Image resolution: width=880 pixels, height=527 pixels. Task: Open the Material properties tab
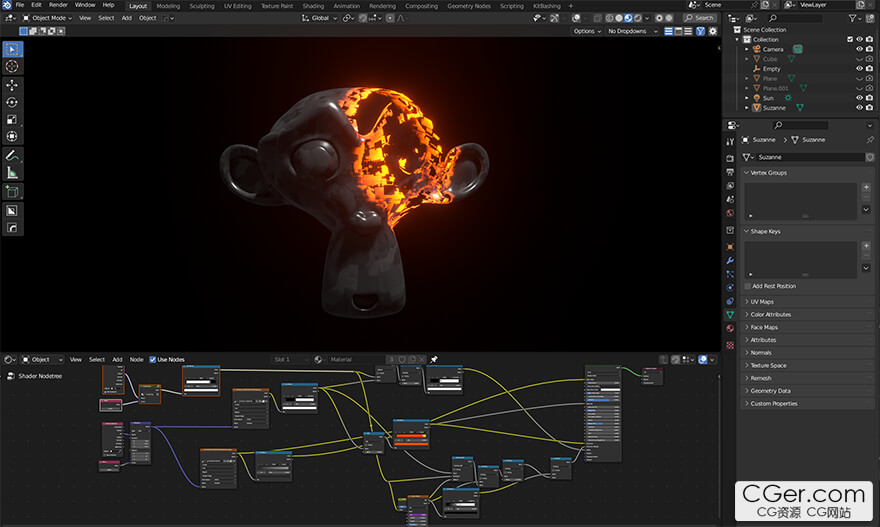coord(730,328)
